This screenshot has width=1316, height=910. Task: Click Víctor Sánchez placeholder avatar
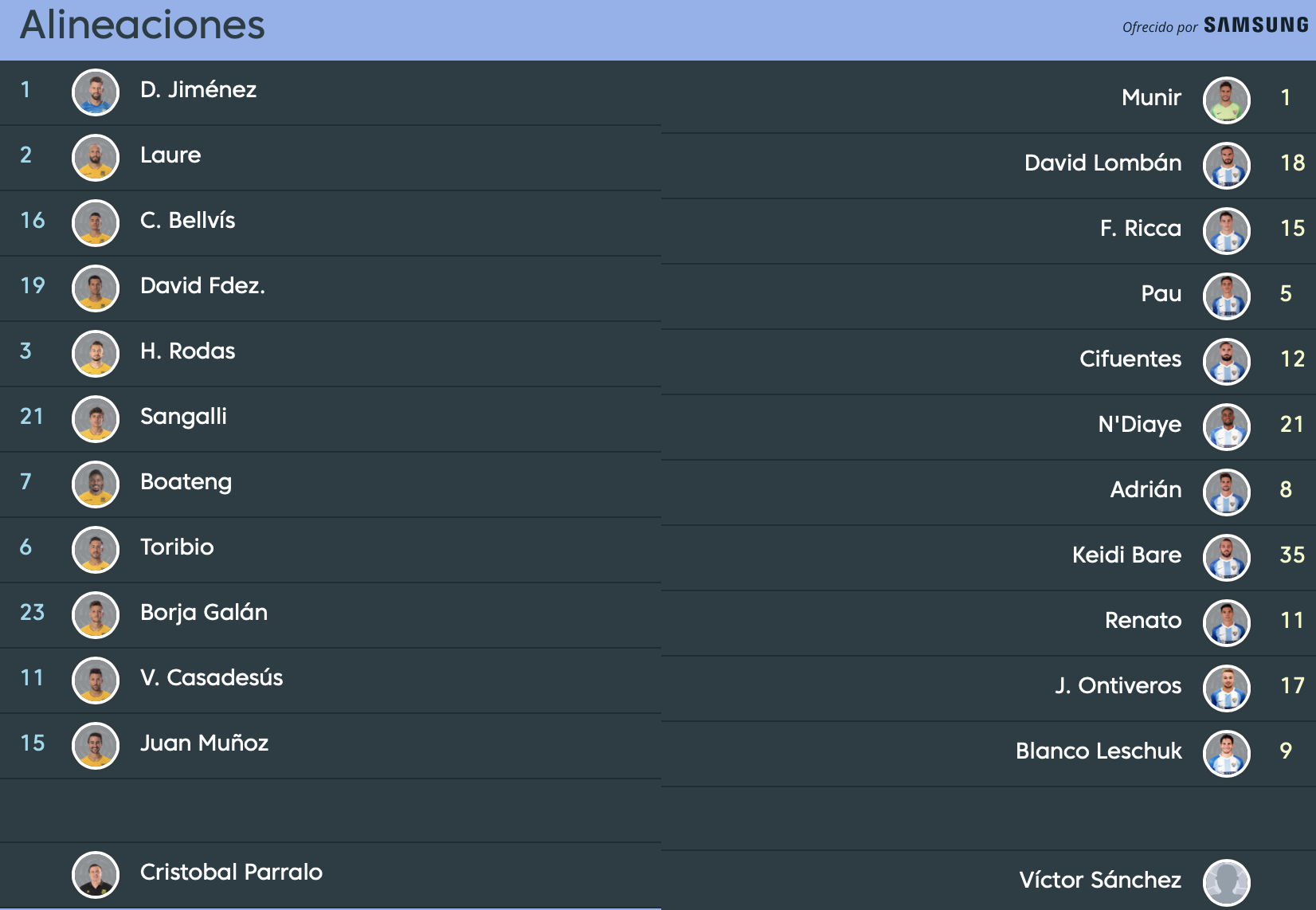(1227, 883)
